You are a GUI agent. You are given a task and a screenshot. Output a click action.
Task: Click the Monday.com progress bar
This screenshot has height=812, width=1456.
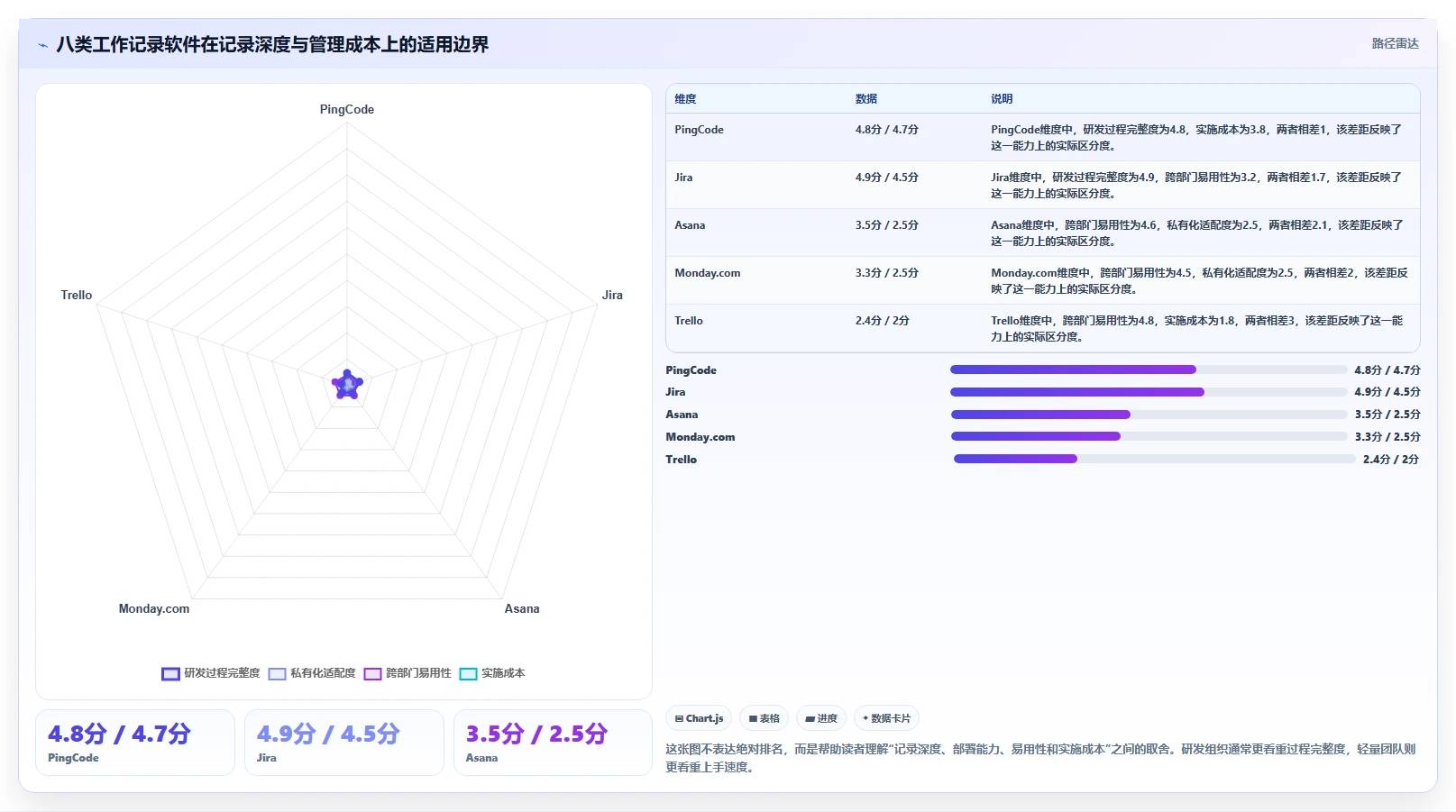point(1149,436)
